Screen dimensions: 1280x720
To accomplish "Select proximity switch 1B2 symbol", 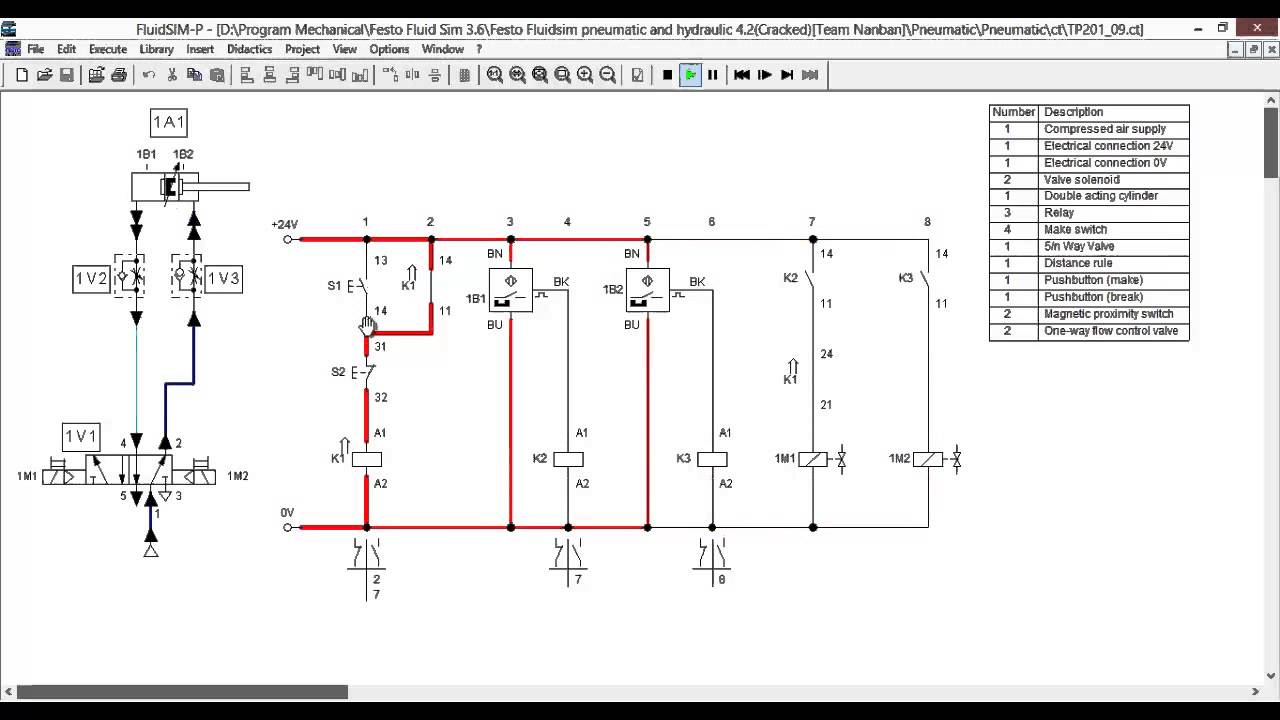I will coord(648,290).
